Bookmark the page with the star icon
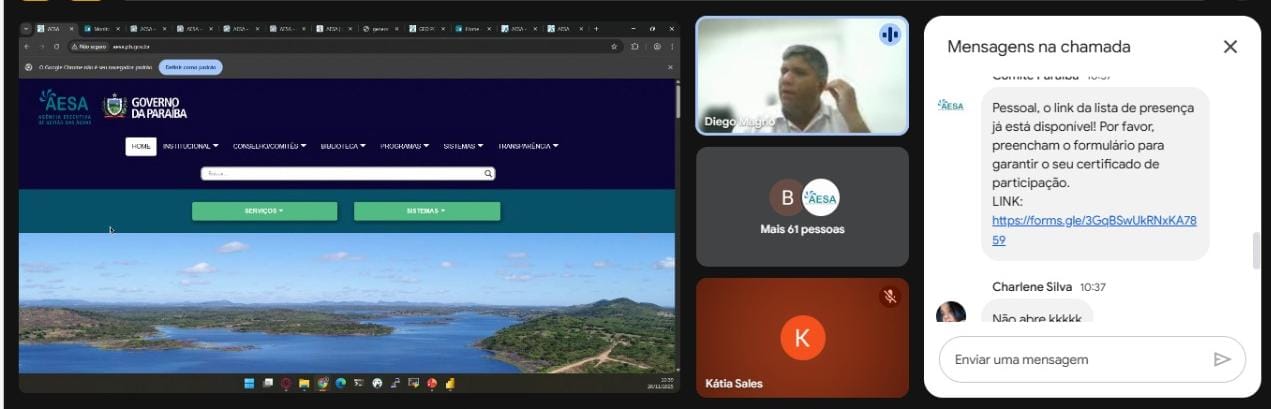The width and height of the screenshot is (1271, 409). point(614,46)
